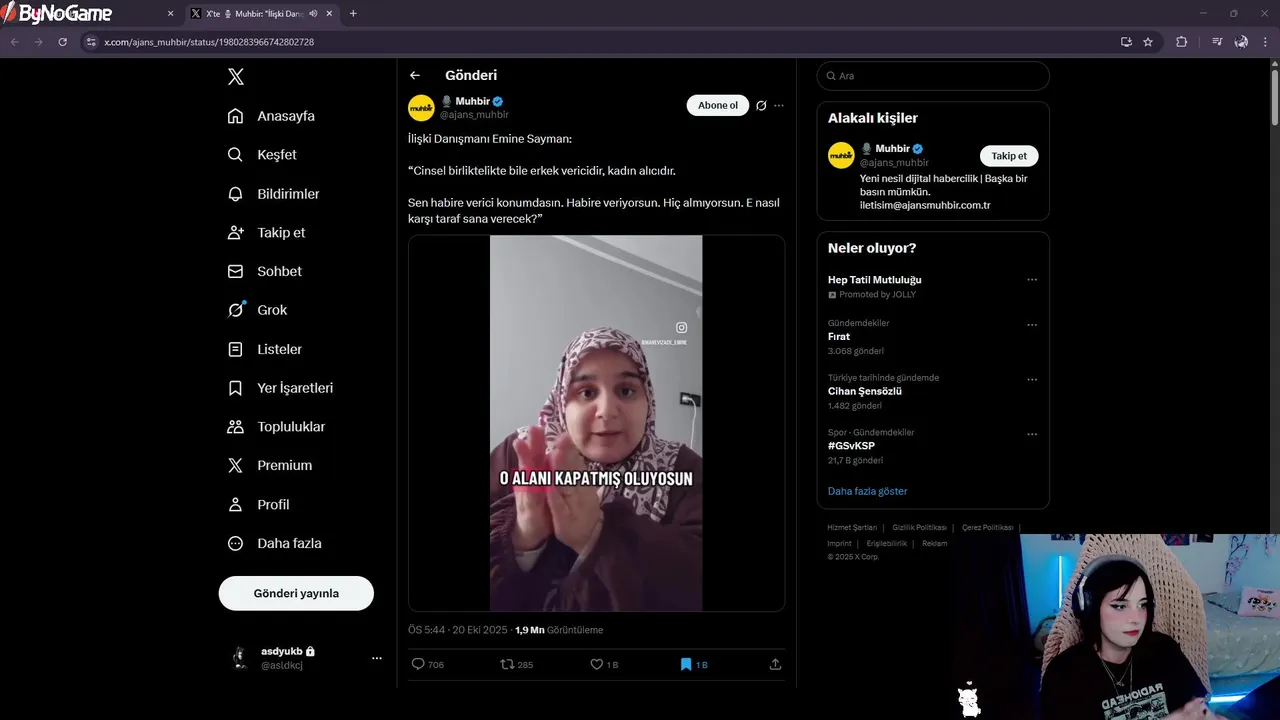
Task: Open Reklam footer link
Action: 934,543
